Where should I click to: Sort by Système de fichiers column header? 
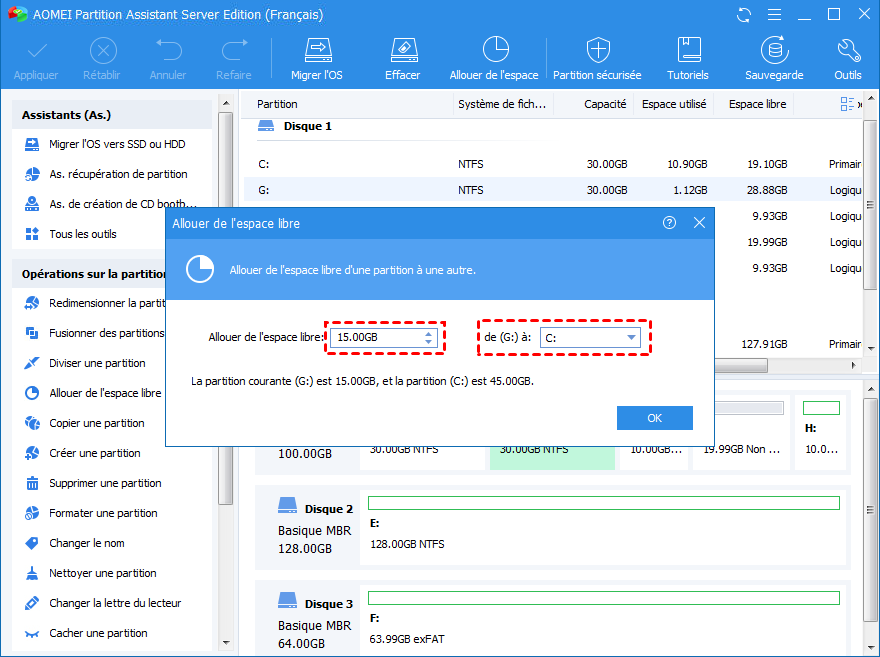tap(502, 104)
